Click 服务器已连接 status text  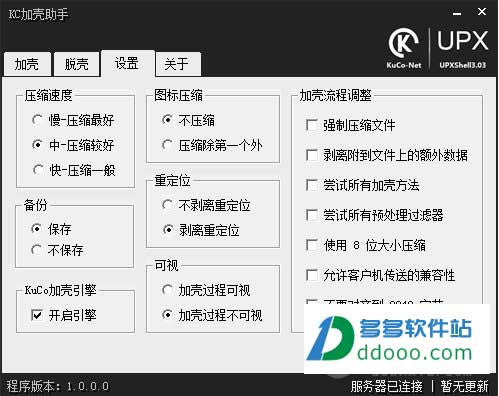(x=387, y=386)
